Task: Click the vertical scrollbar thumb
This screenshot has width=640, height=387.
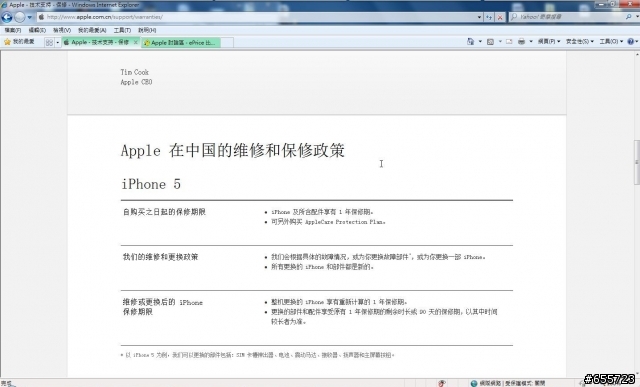Action: 636,162
